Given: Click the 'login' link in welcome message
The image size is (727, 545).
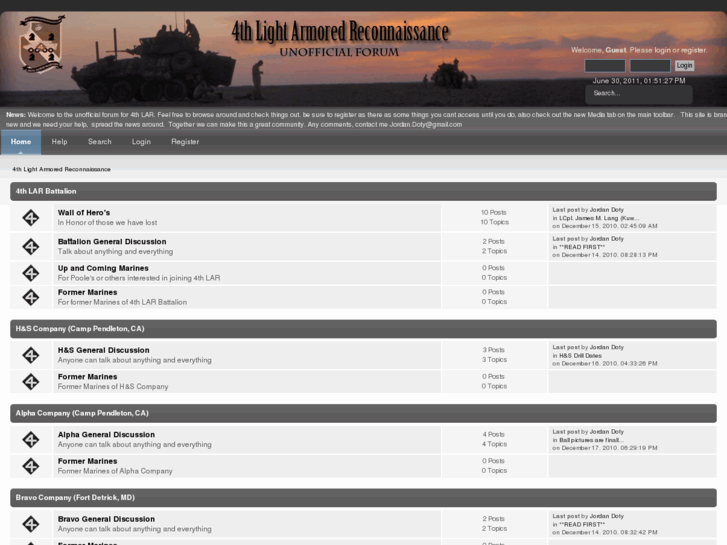Looking at the screenshot, I should pyautogui.click(x=662, y=50).
